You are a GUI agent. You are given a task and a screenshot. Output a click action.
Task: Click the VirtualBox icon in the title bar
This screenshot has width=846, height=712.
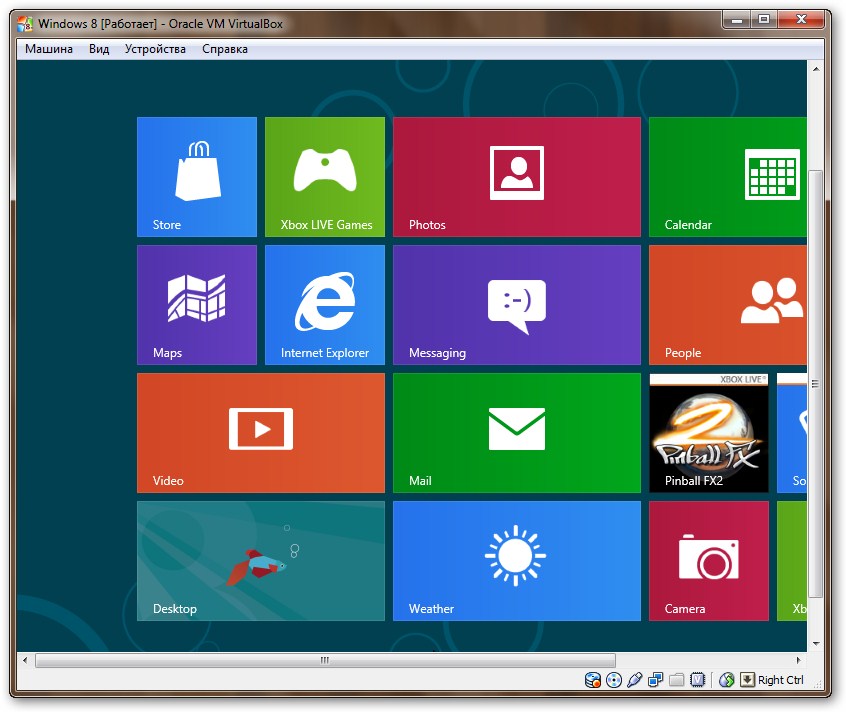pyautogui.click(x=25, y=24)
